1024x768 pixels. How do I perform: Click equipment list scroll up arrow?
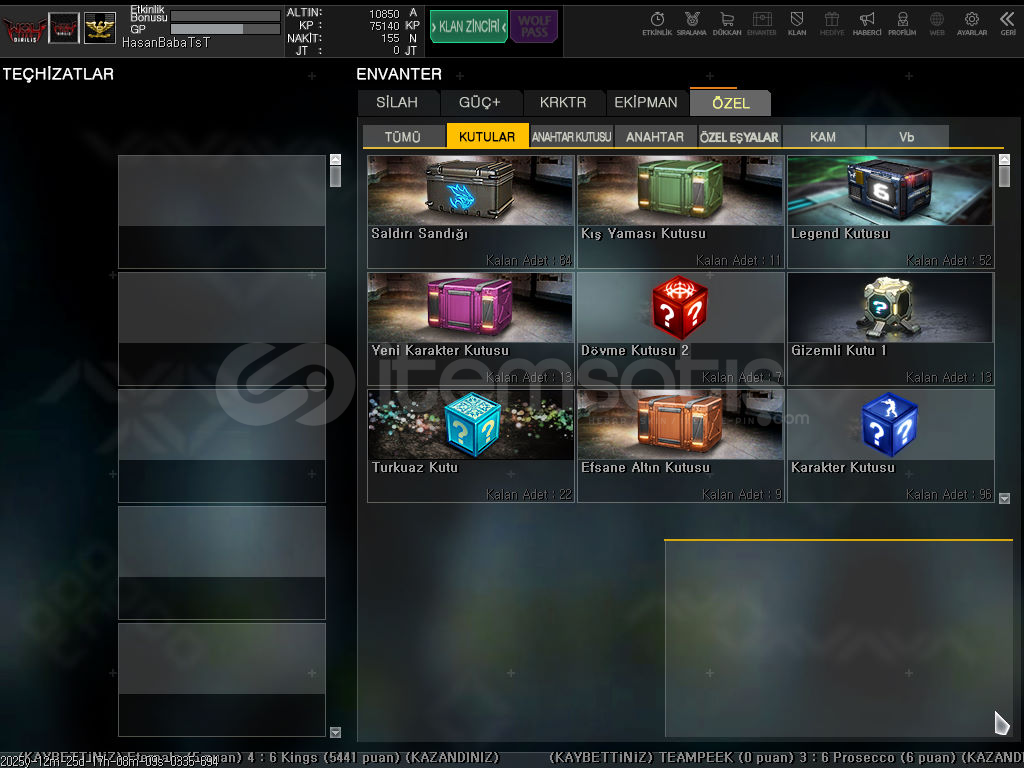[335, 159]
